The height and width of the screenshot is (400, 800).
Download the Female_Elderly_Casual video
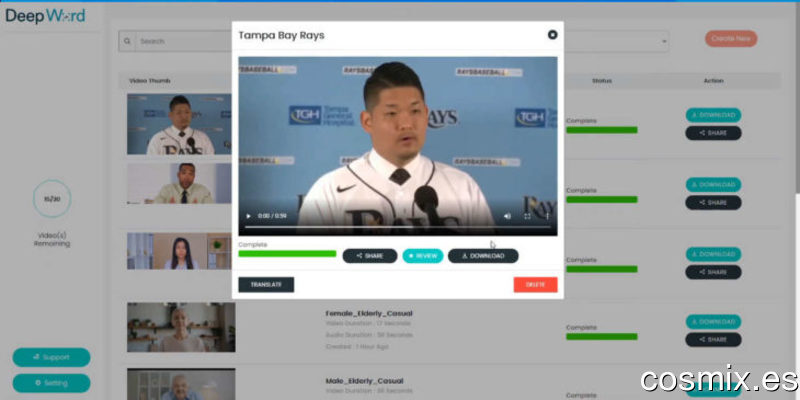point(713,321)
